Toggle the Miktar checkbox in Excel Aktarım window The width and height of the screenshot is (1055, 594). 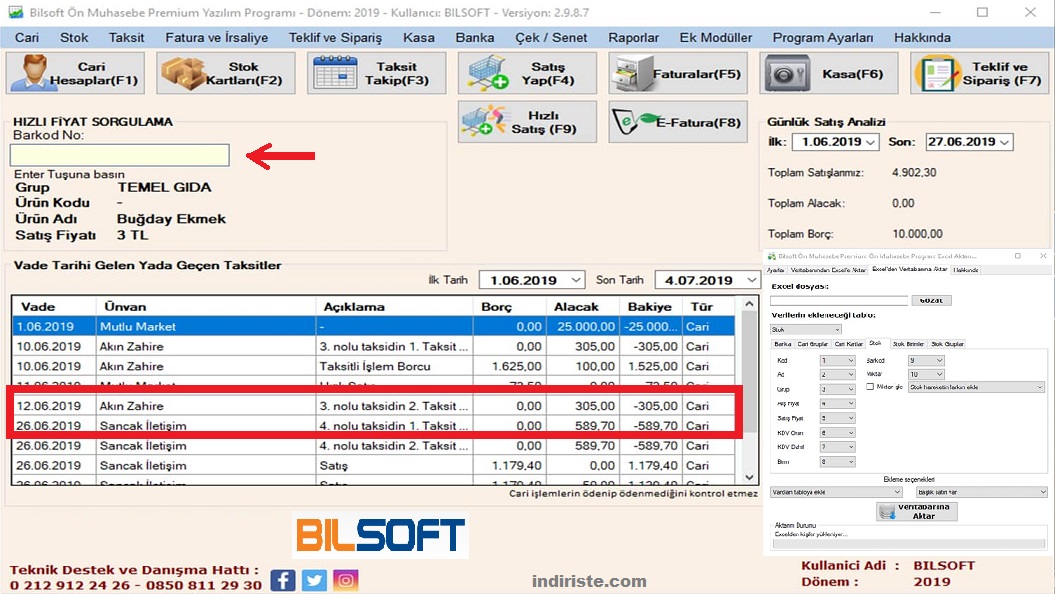pos(870,387)
